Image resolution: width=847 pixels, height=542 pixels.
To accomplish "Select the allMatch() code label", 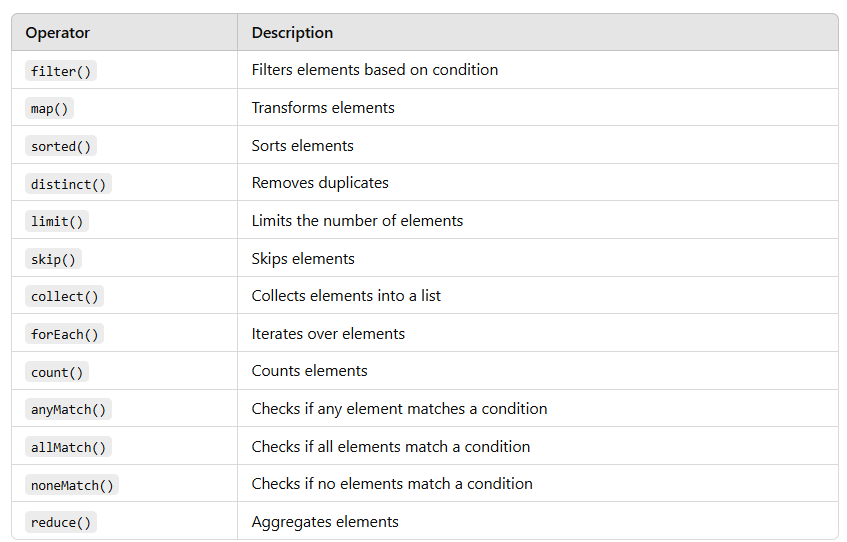I will coord(68,447).
